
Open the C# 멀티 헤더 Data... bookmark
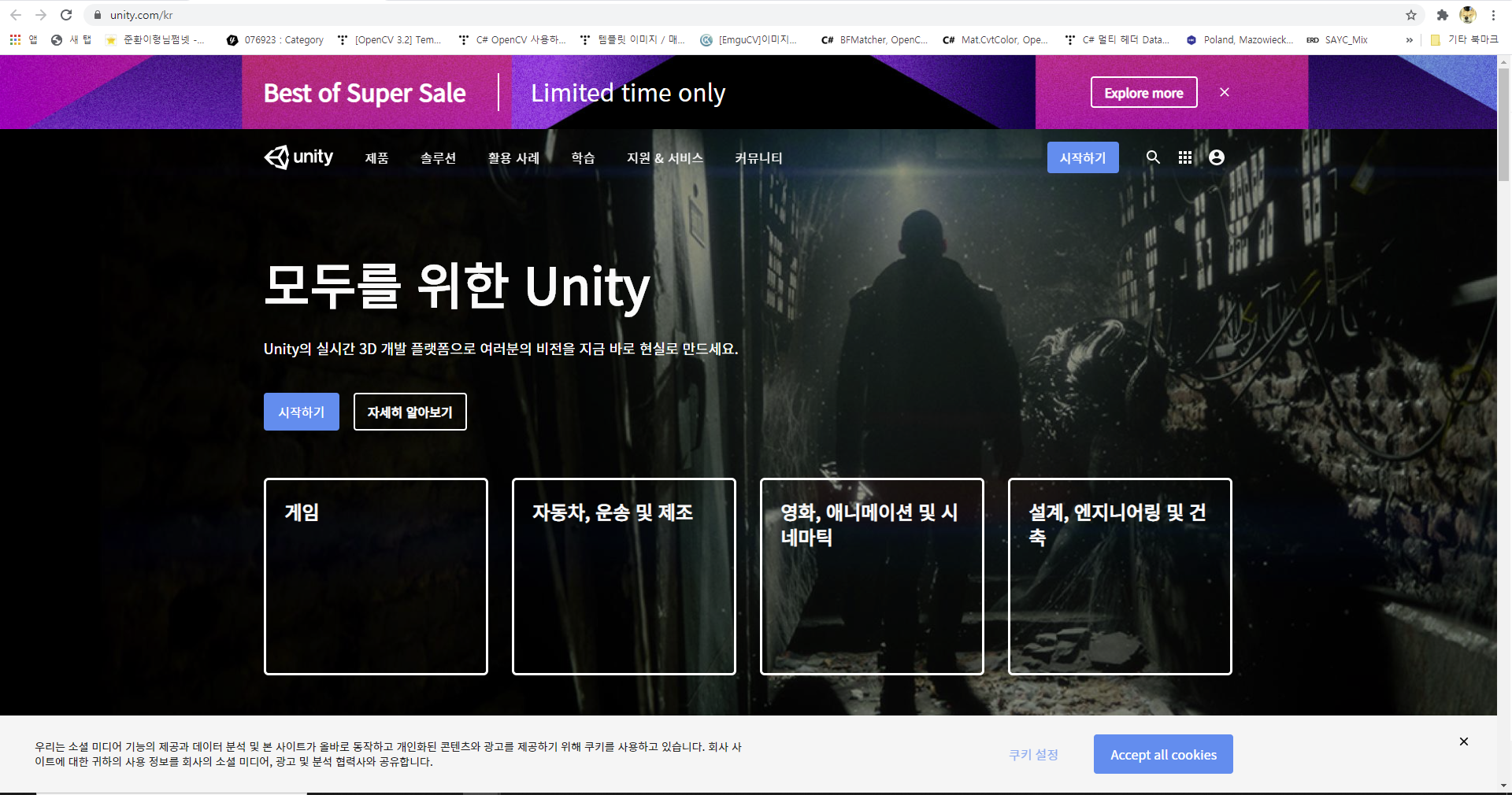1117,39
